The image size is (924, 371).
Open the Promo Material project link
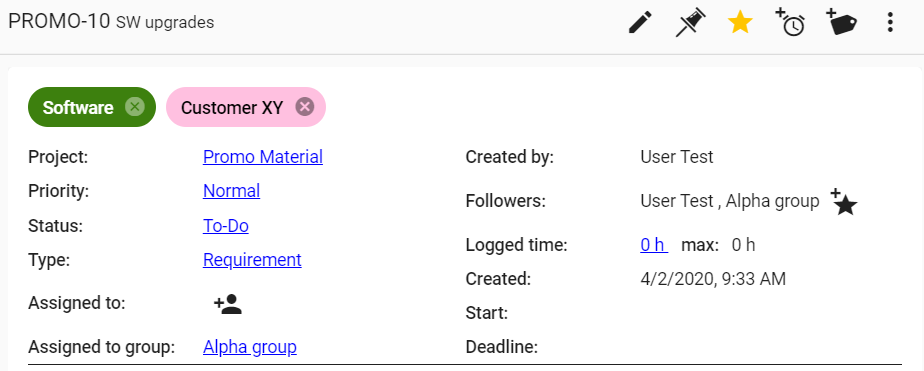click(263, 157)
